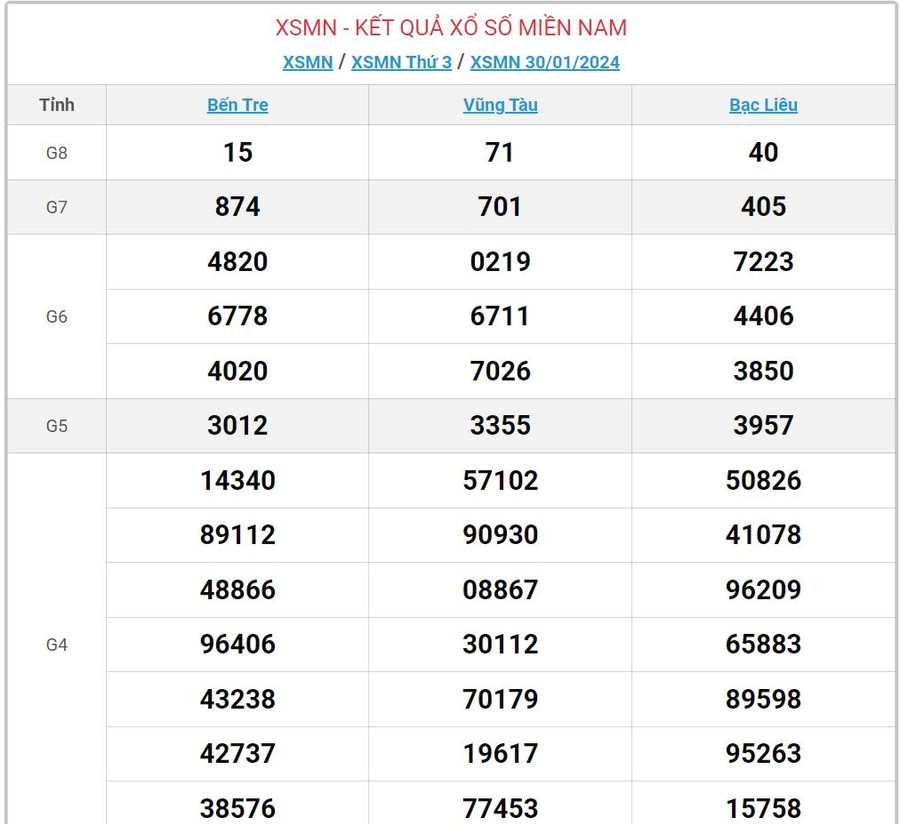
Task: Click the Bạc Liêu G4 result 65883
Action: (763, 645)
